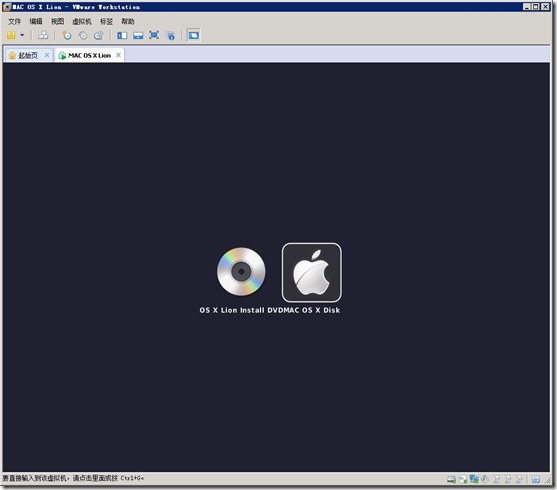Screen dimensions: 557x490
Task: Open the snapshot manager icon
Action: coord(98,35)
